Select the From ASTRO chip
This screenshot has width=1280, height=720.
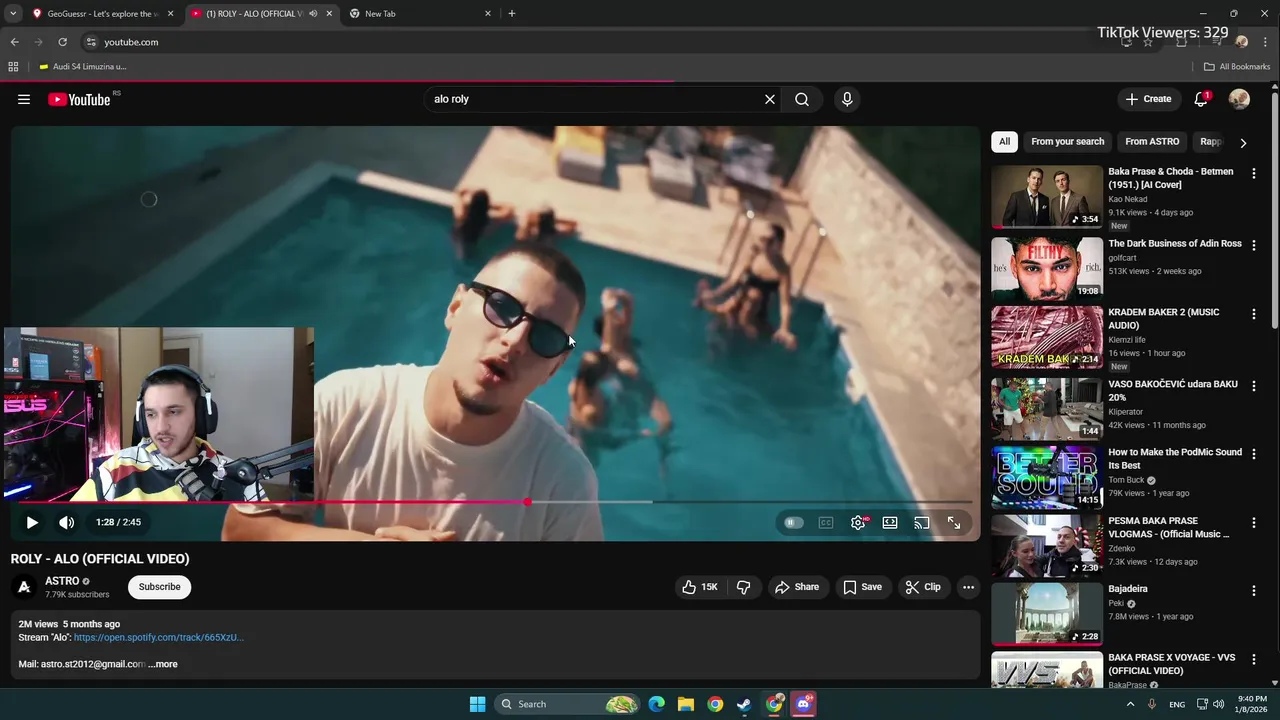coord(1152,142)
